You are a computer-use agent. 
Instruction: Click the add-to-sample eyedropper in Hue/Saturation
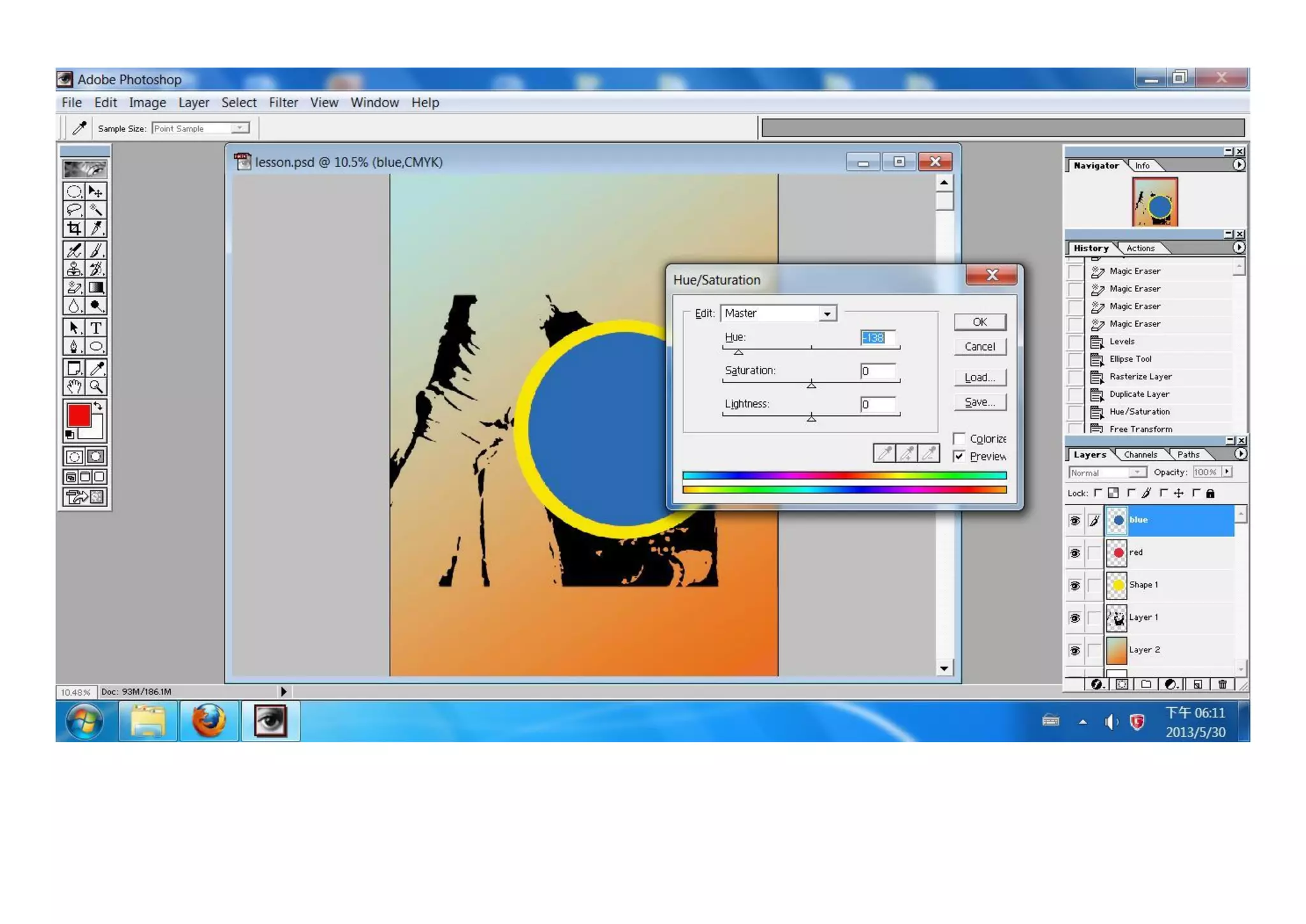pyautogui.click(x=907, y=453)
